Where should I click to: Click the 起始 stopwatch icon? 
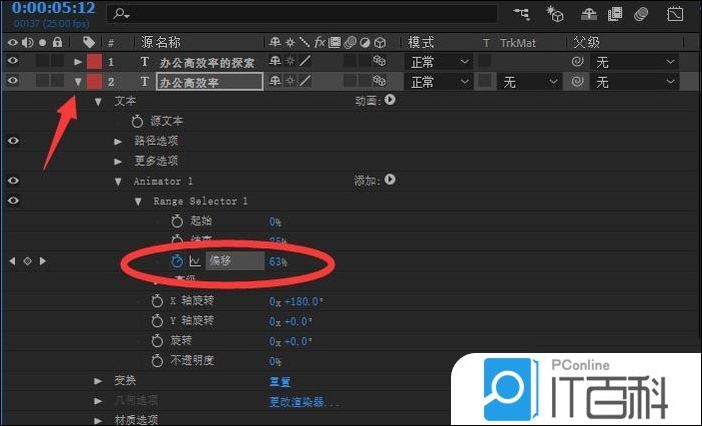(x=177, y=221)
